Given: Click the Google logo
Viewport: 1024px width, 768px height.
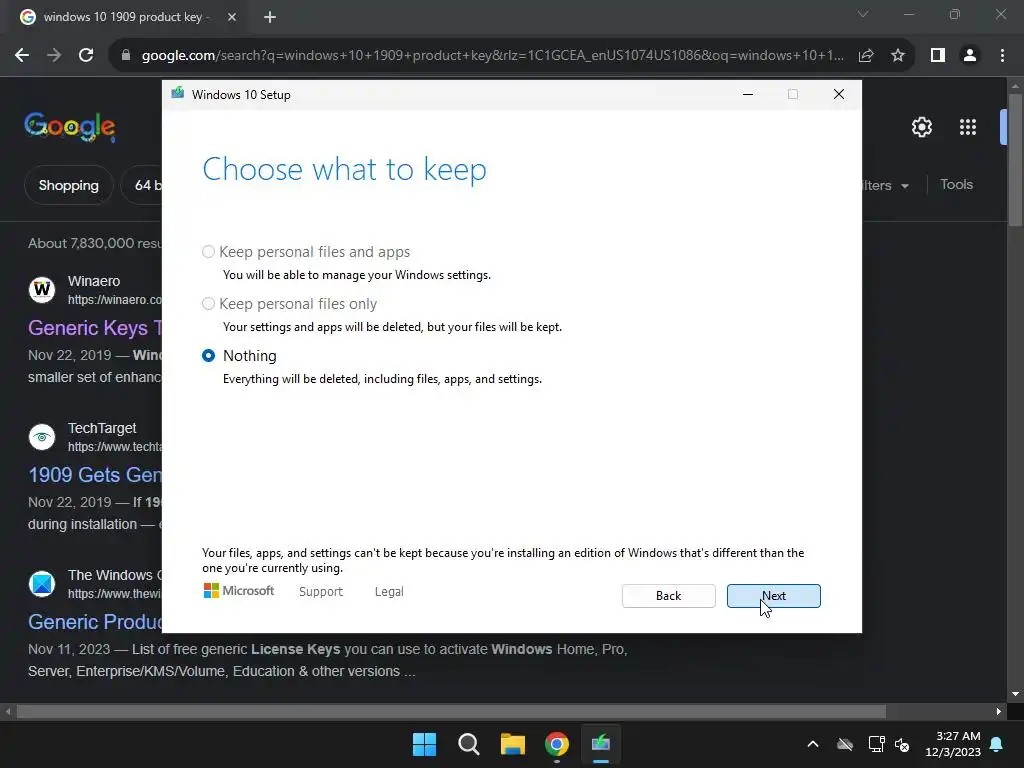Looking at the screenshot, I should [70, 127].
